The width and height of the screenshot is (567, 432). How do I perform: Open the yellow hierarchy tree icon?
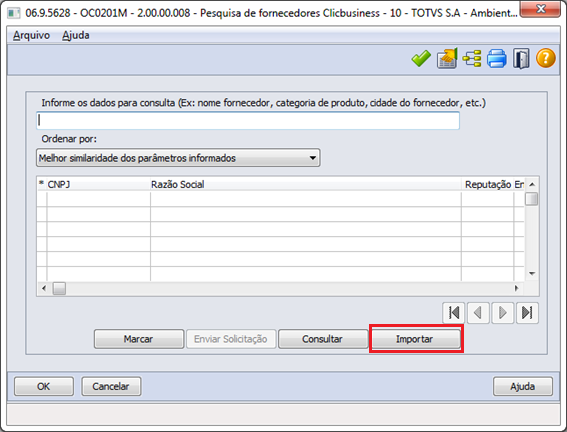[472, 58]
